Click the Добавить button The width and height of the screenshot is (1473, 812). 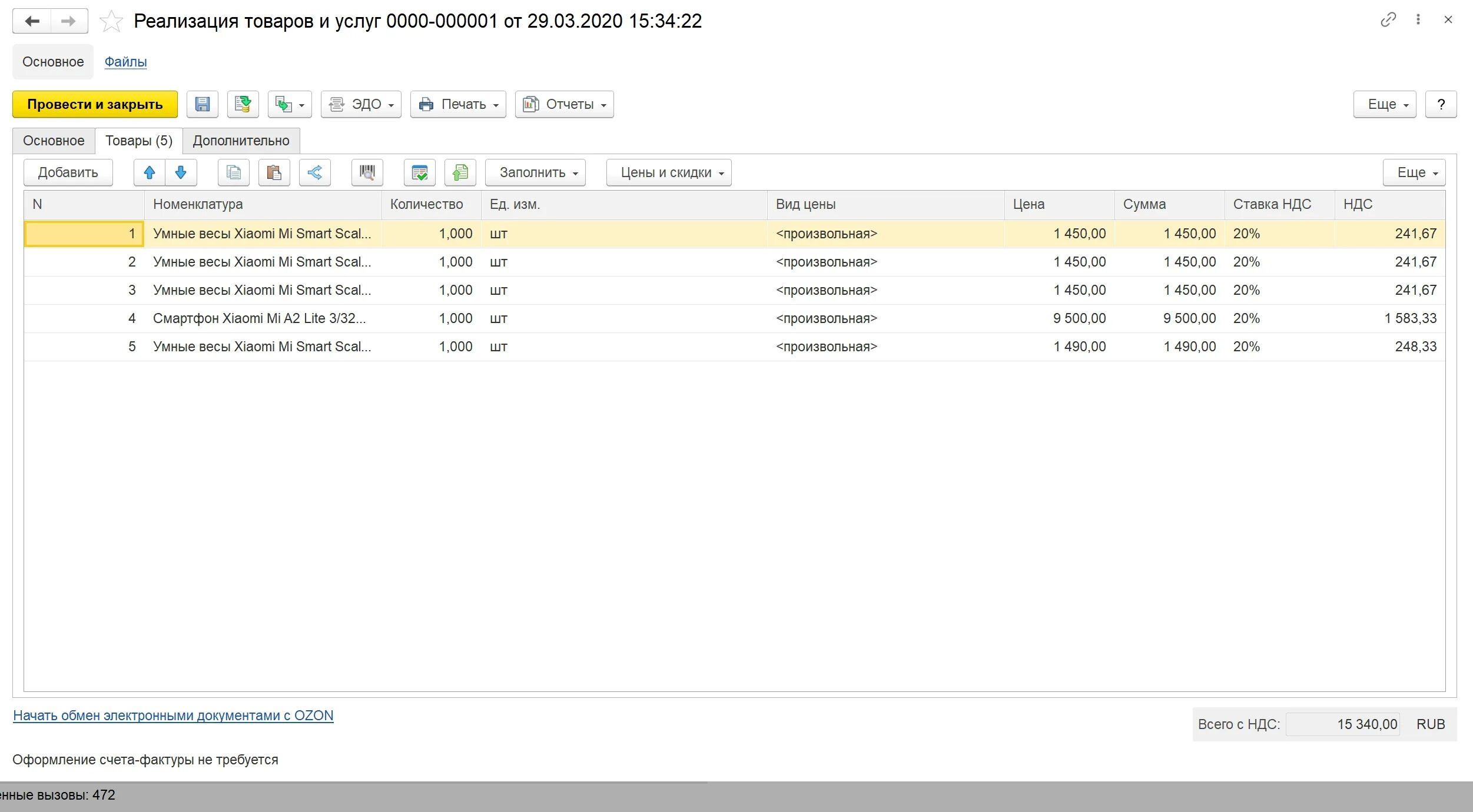(x=68, y=172)
